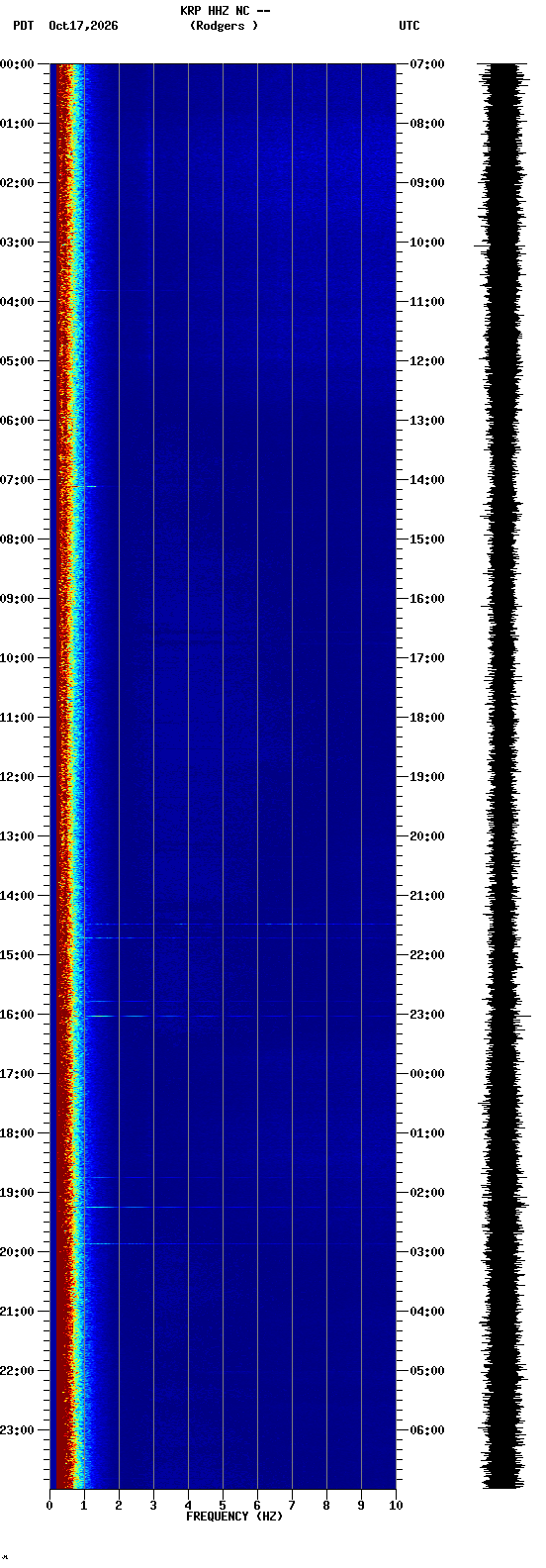Image resolution: width=546 pixels, height=1568 pixels.
Task: Click the 06:00 PDT time label
Action: (17, 421)
